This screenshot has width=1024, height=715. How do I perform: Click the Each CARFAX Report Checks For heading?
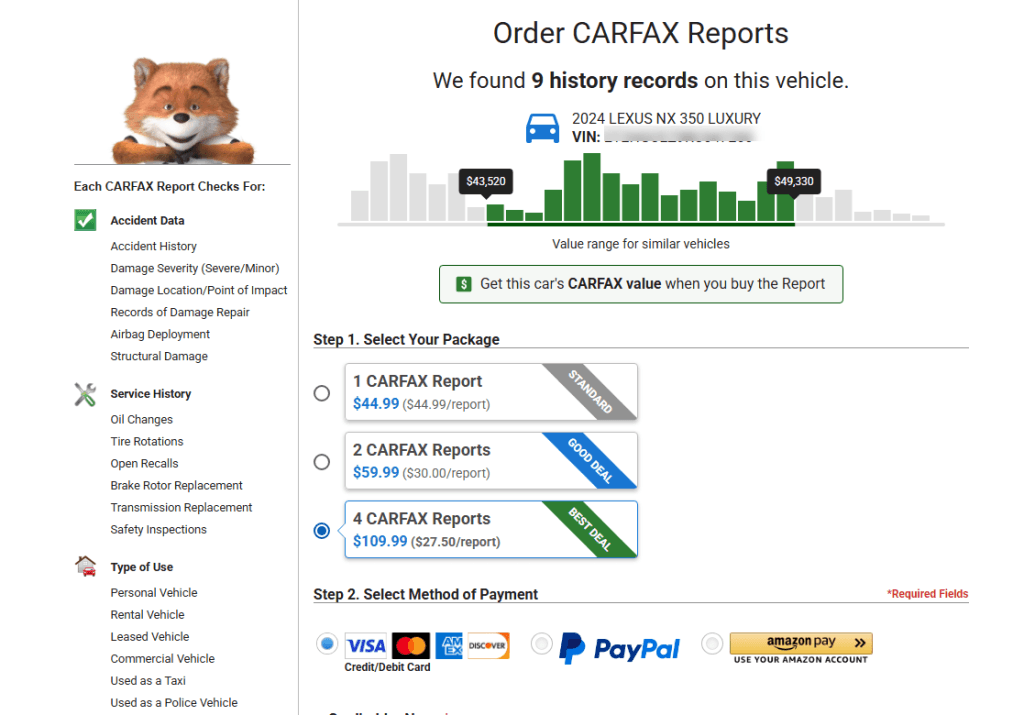169,187
